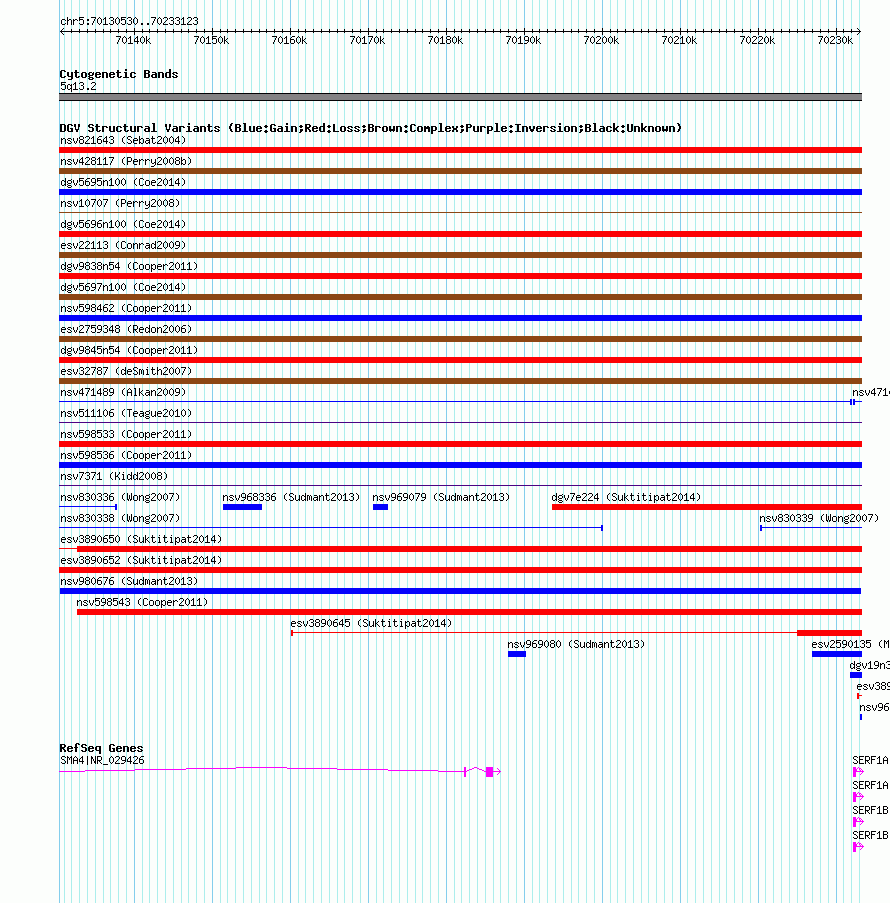890x903 pixels.
Task: Open the esv3890652 (Suktitipat2014) label
Action: [x=141, y=560]
